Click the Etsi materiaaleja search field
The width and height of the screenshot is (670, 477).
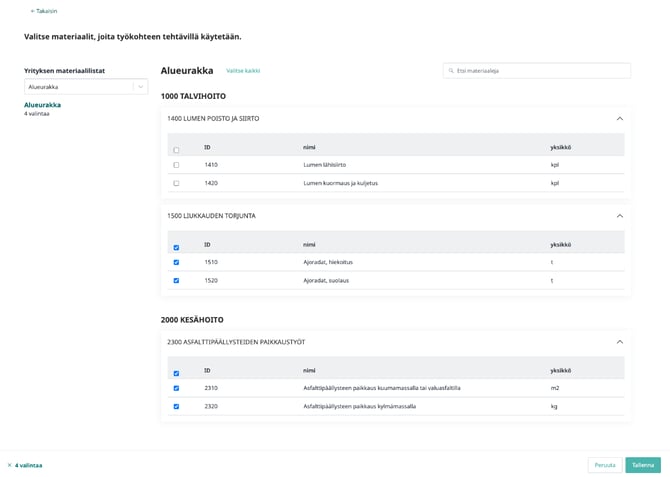click(540, 71)
